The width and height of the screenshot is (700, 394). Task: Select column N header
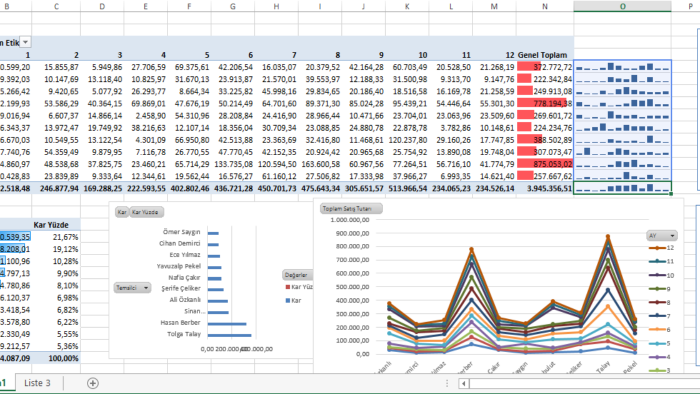coord(545,6)
